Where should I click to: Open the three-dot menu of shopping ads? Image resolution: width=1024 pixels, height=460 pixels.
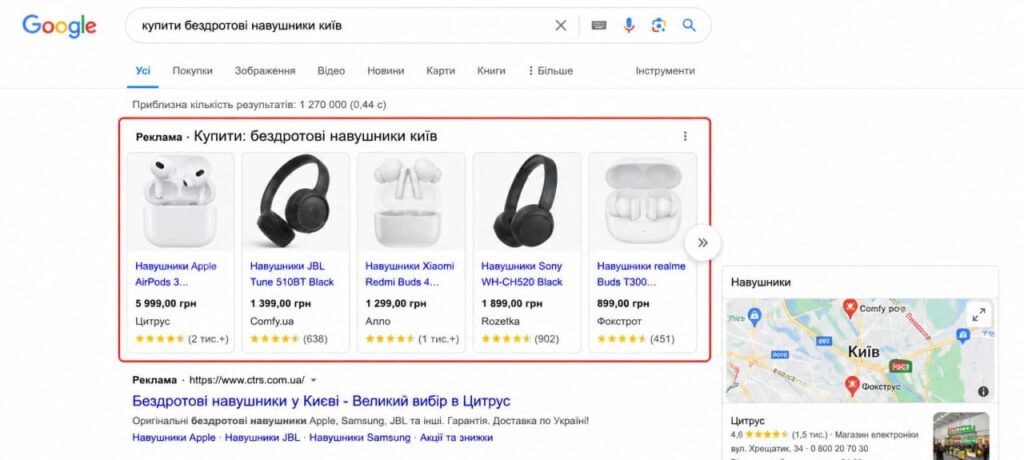click(x=685, y=137)
